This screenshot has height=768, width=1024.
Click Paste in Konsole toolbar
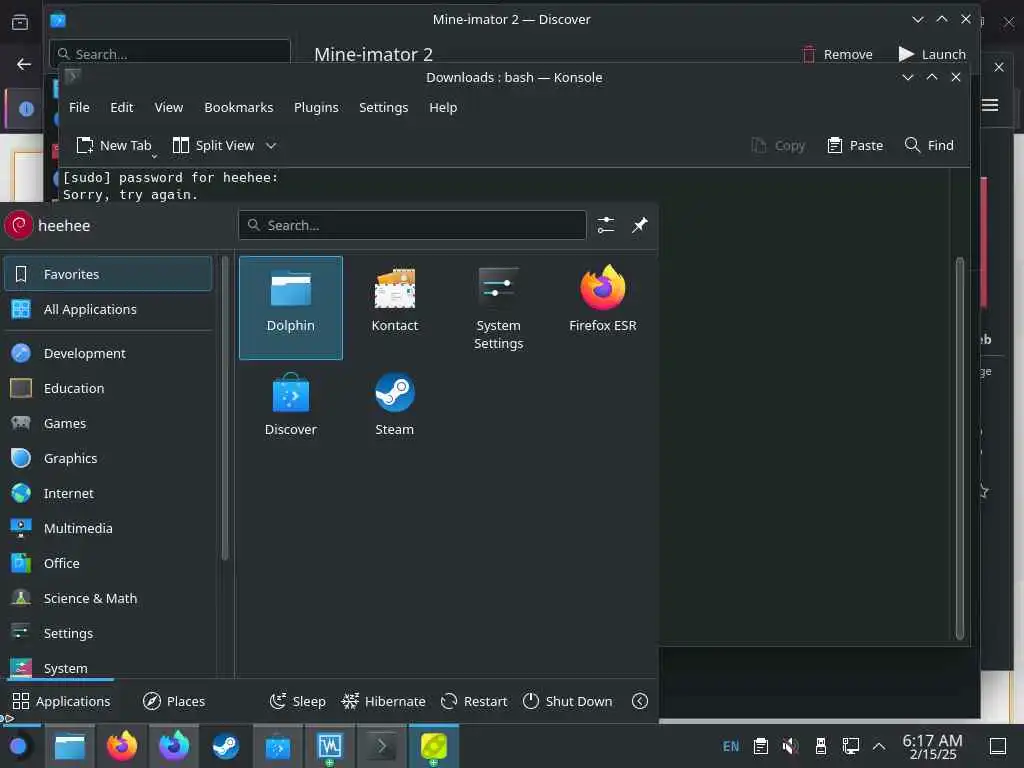[x=855, y=146]
